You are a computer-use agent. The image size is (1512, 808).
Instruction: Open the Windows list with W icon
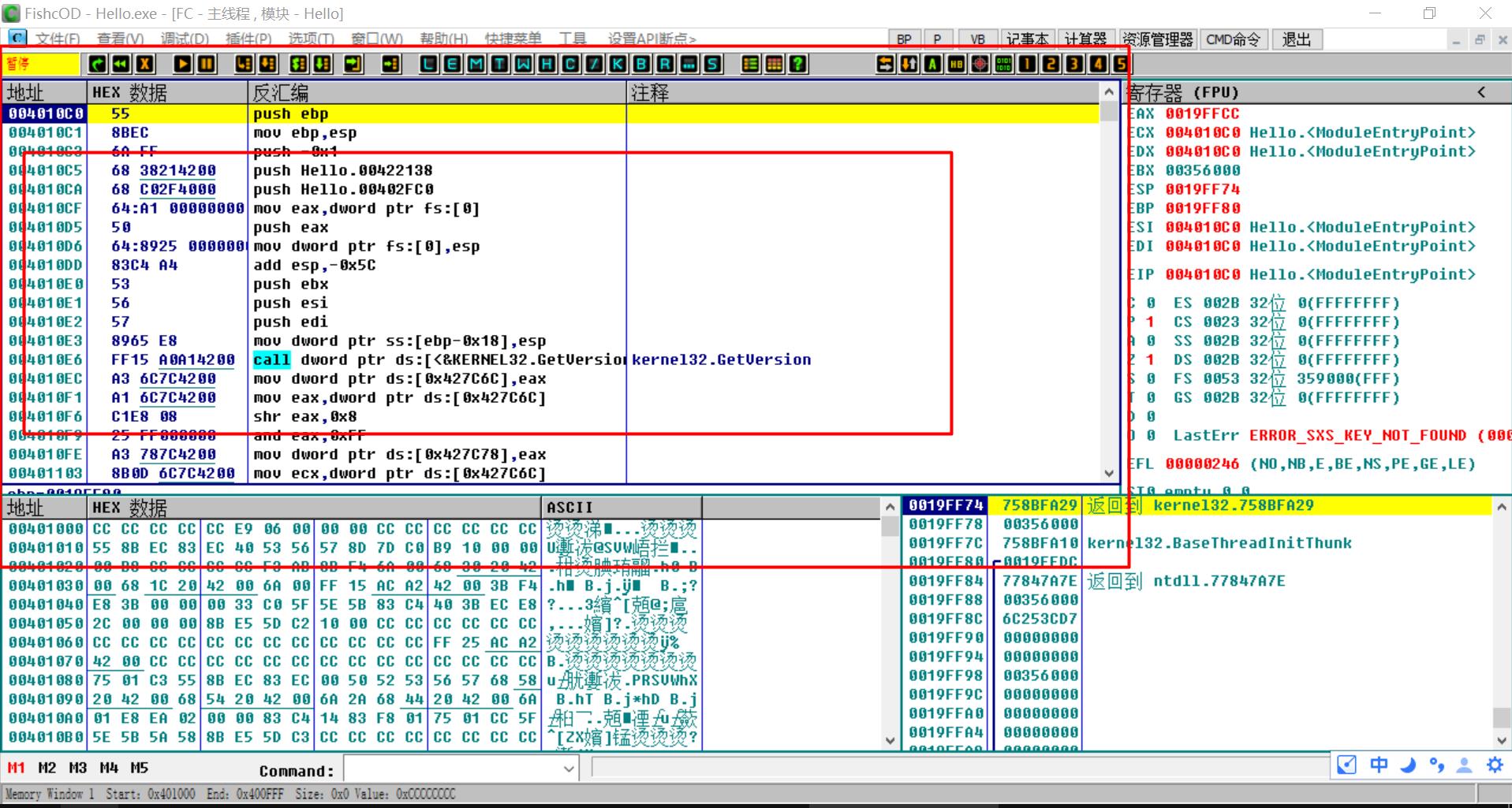(x=523, y=65)
